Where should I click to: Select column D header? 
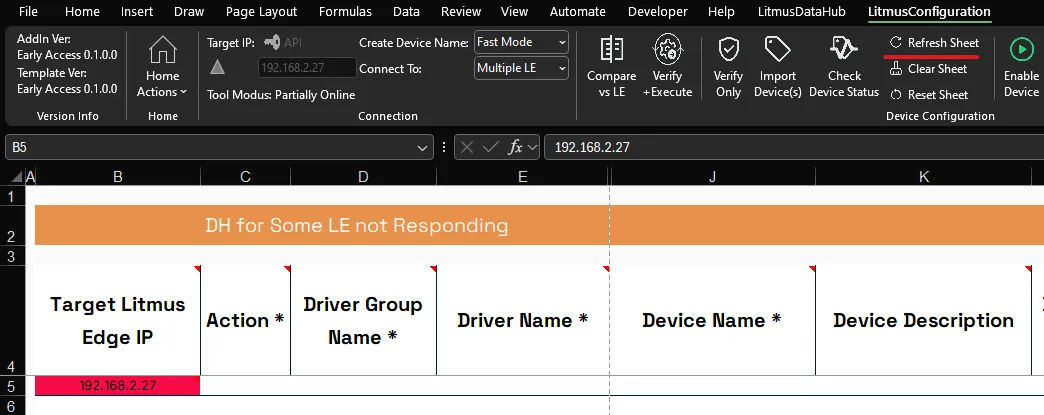363,177
